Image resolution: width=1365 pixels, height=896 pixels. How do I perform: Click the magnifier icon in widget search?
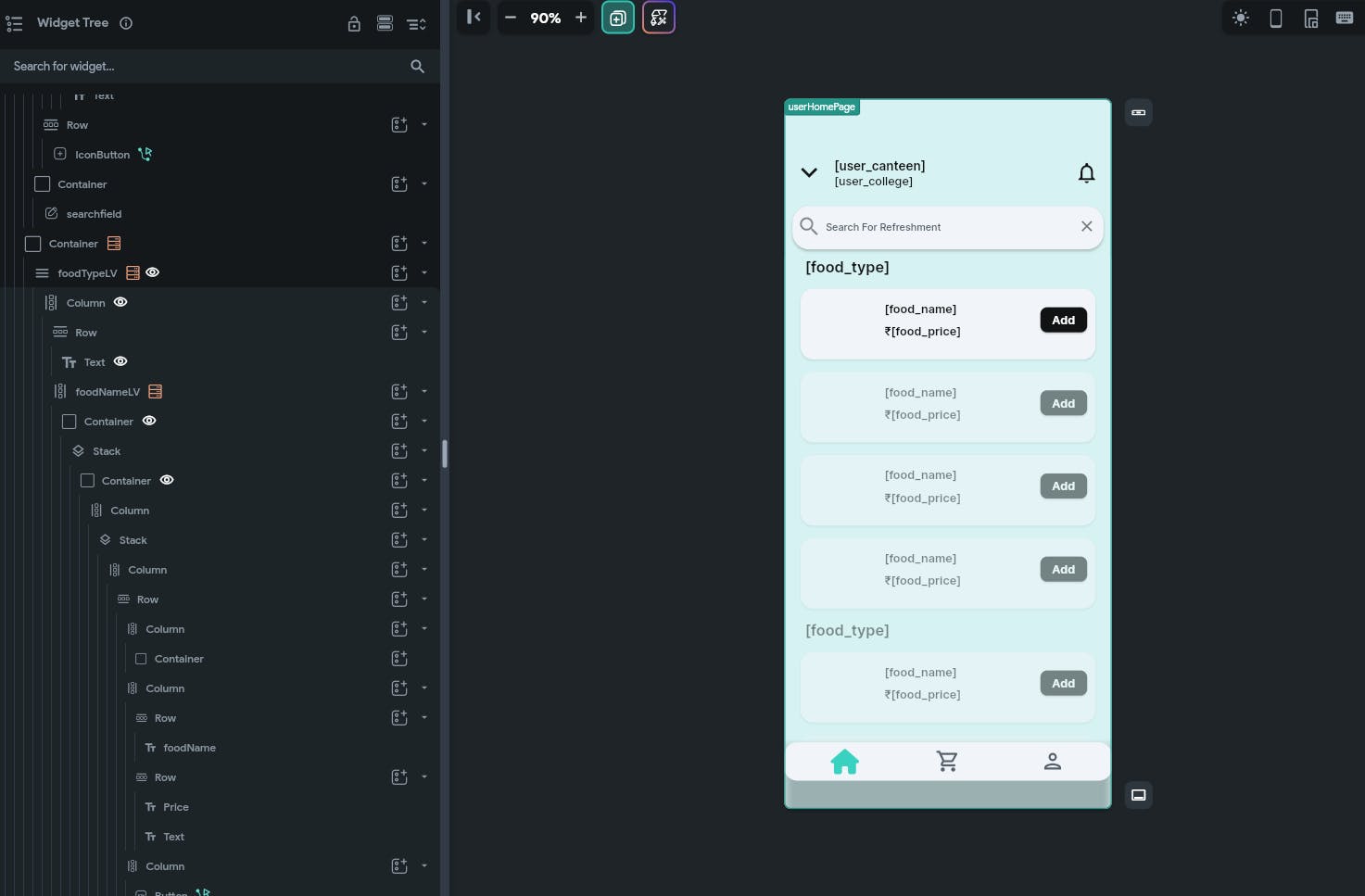pos(417,67)
